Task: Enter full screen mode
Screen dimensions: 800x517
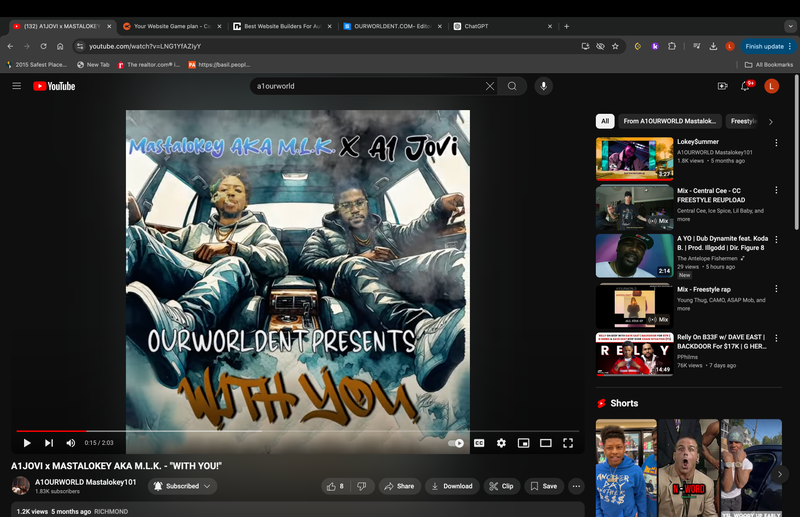Action: (568, 443)
